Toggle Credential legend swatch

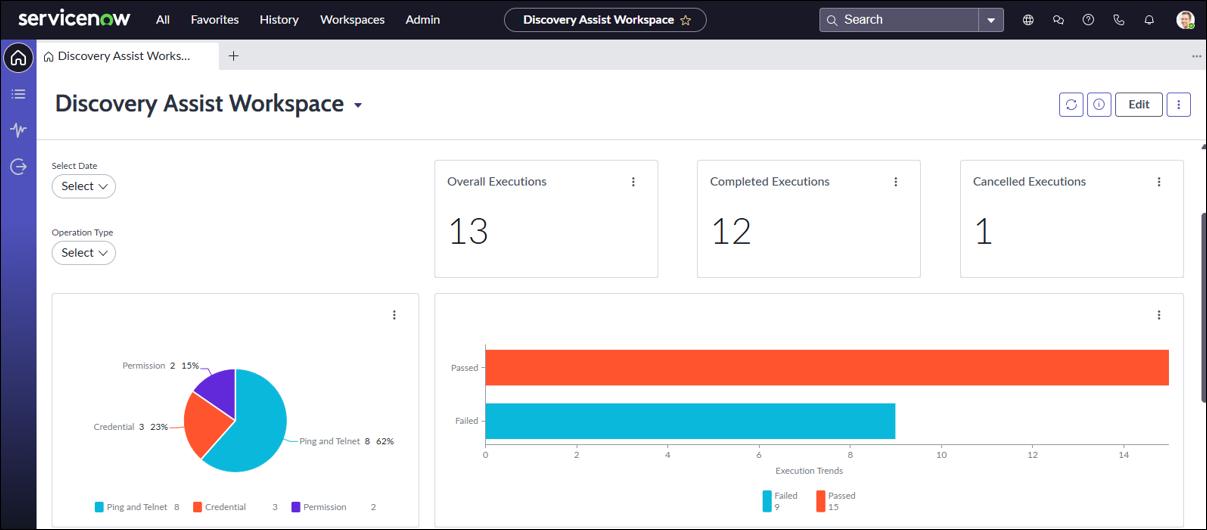tap(197, 507)
